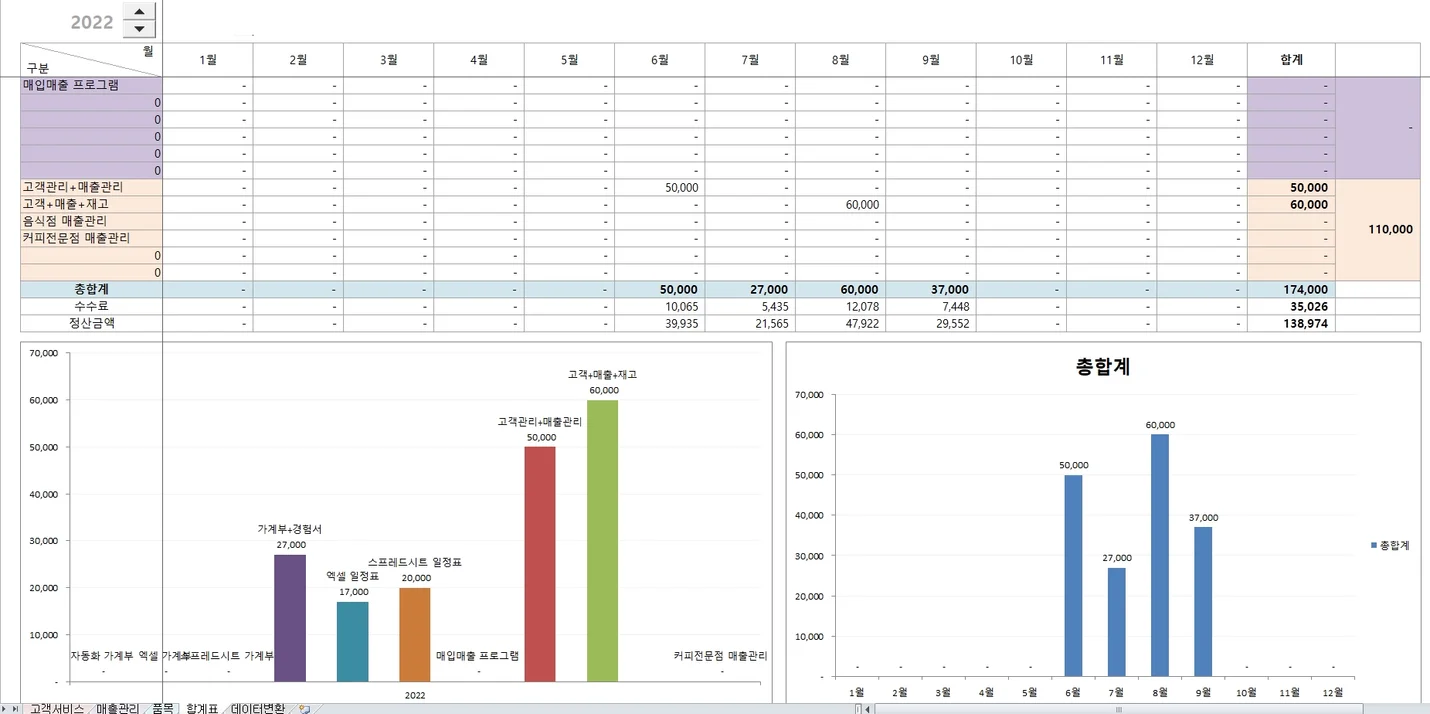Image resolution: width=1430 pixels, height=714 pixels.
Task: Go to the 품목 sheet tab
Action: coord(162,708)
